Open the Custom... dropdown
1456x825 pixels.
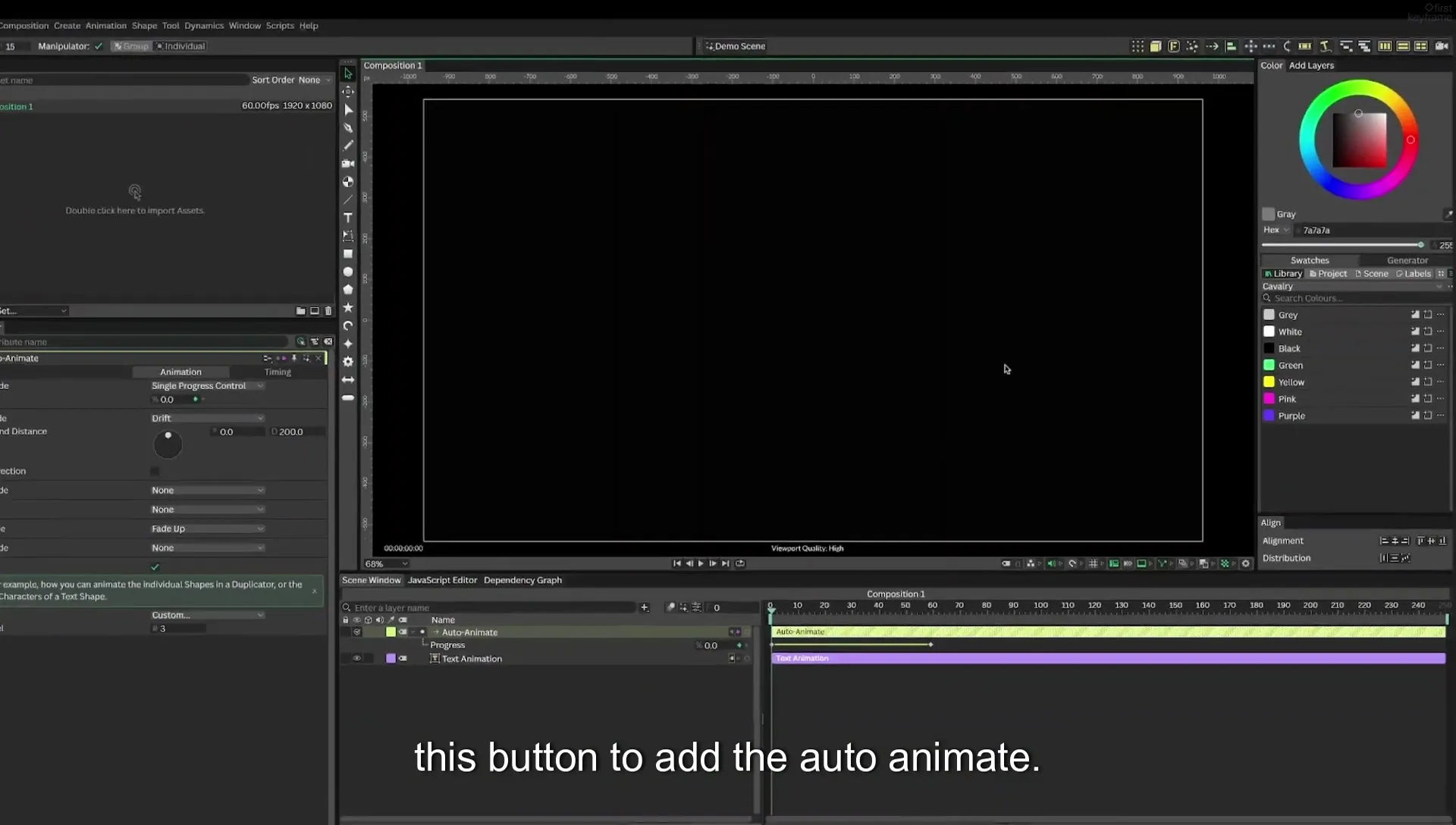tap(207, 615)
